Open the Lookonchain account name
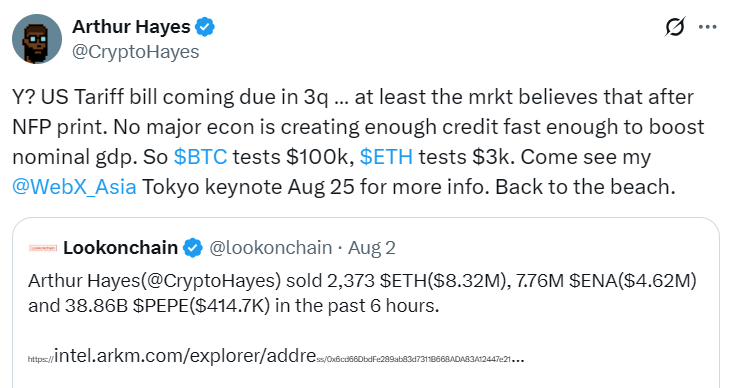This screenshot has height=388, width=734. click(120, 248)
